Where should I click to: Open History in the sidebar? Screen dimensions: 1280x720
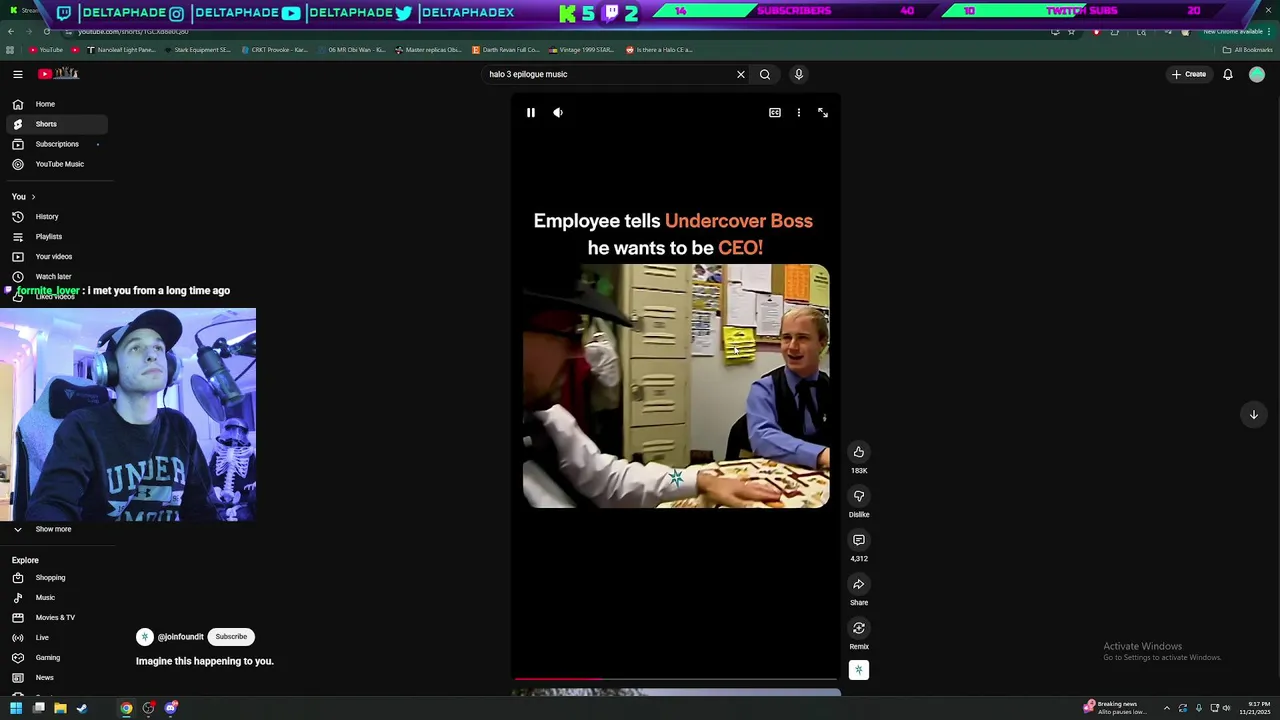click(56, 217)
